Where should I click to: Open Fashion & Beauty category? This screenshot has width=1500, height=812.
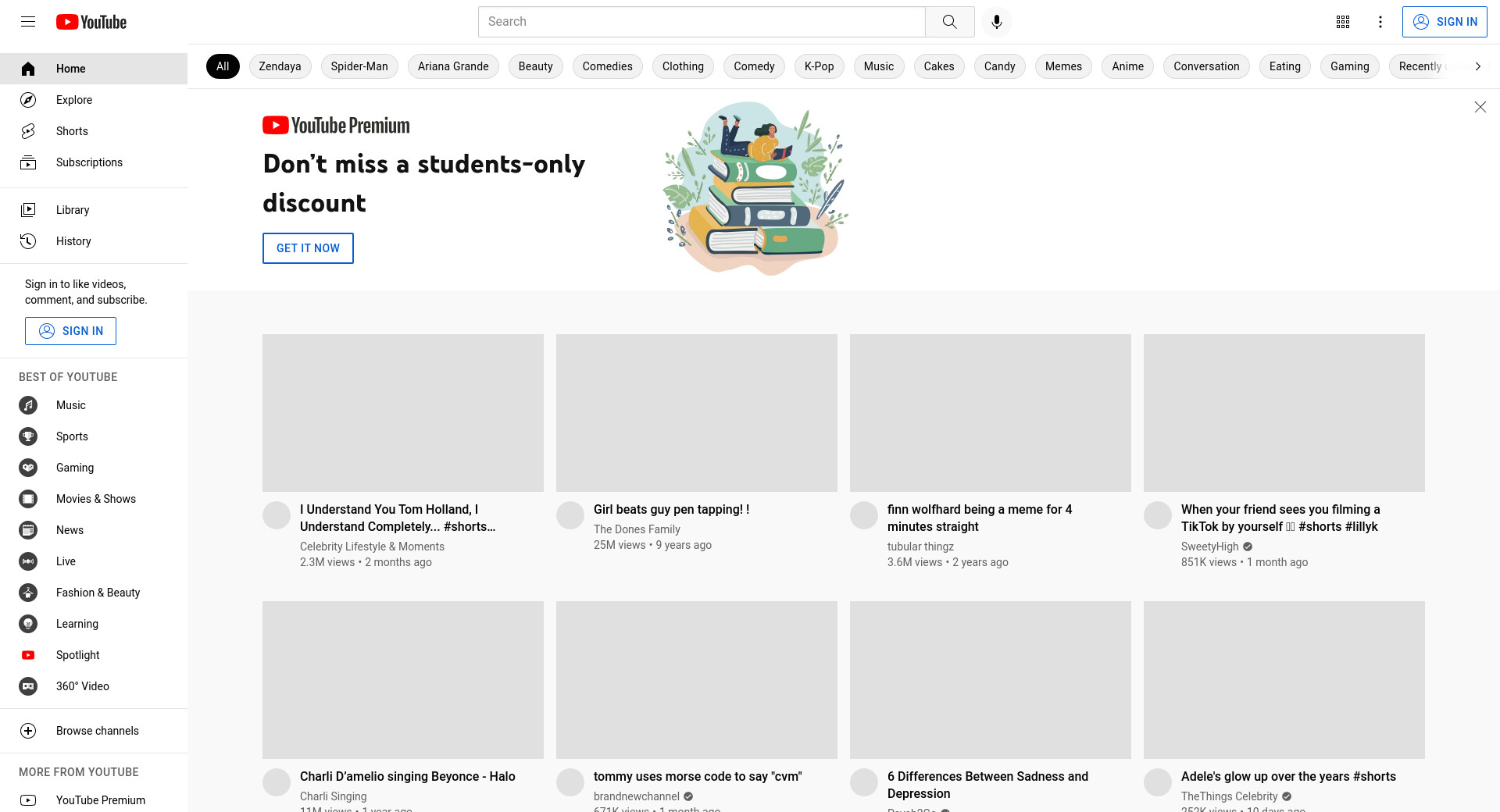94,593
